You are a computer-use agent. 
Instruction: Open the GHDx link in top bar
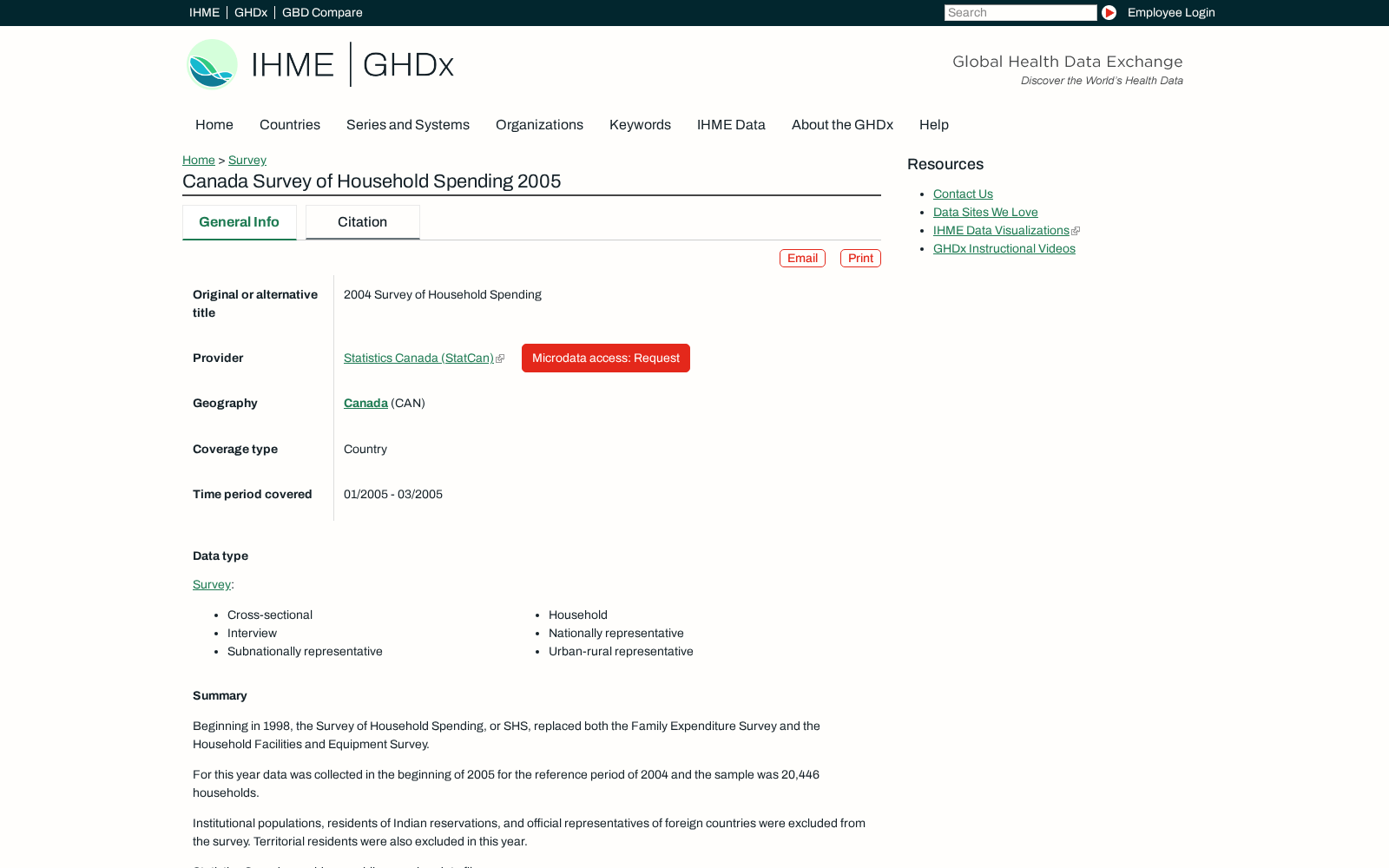251,12
